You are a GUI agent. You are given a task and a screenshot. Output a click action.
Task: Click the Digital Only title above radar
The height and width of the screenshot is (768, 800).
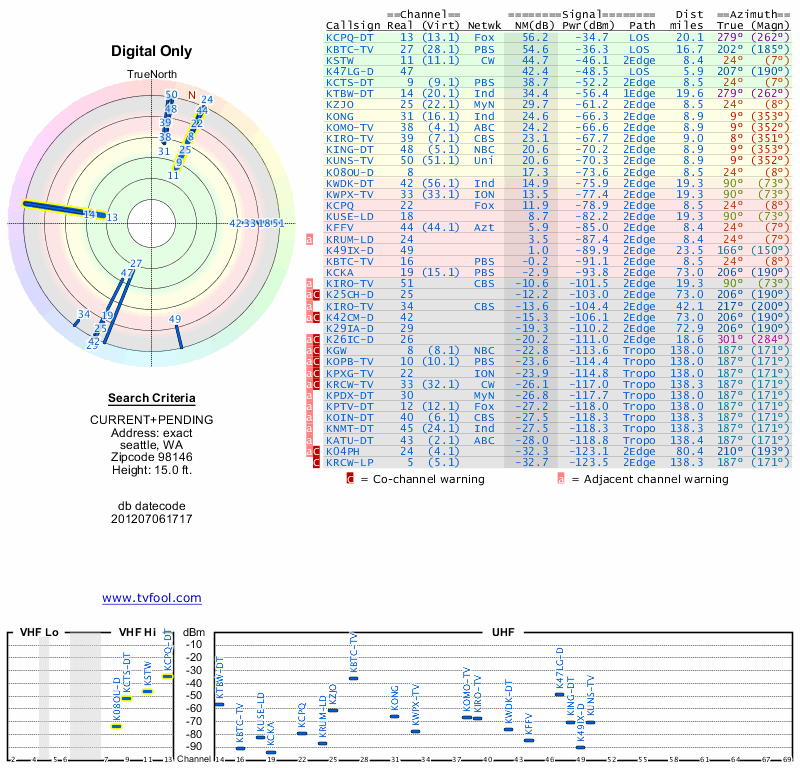(151, 51)
